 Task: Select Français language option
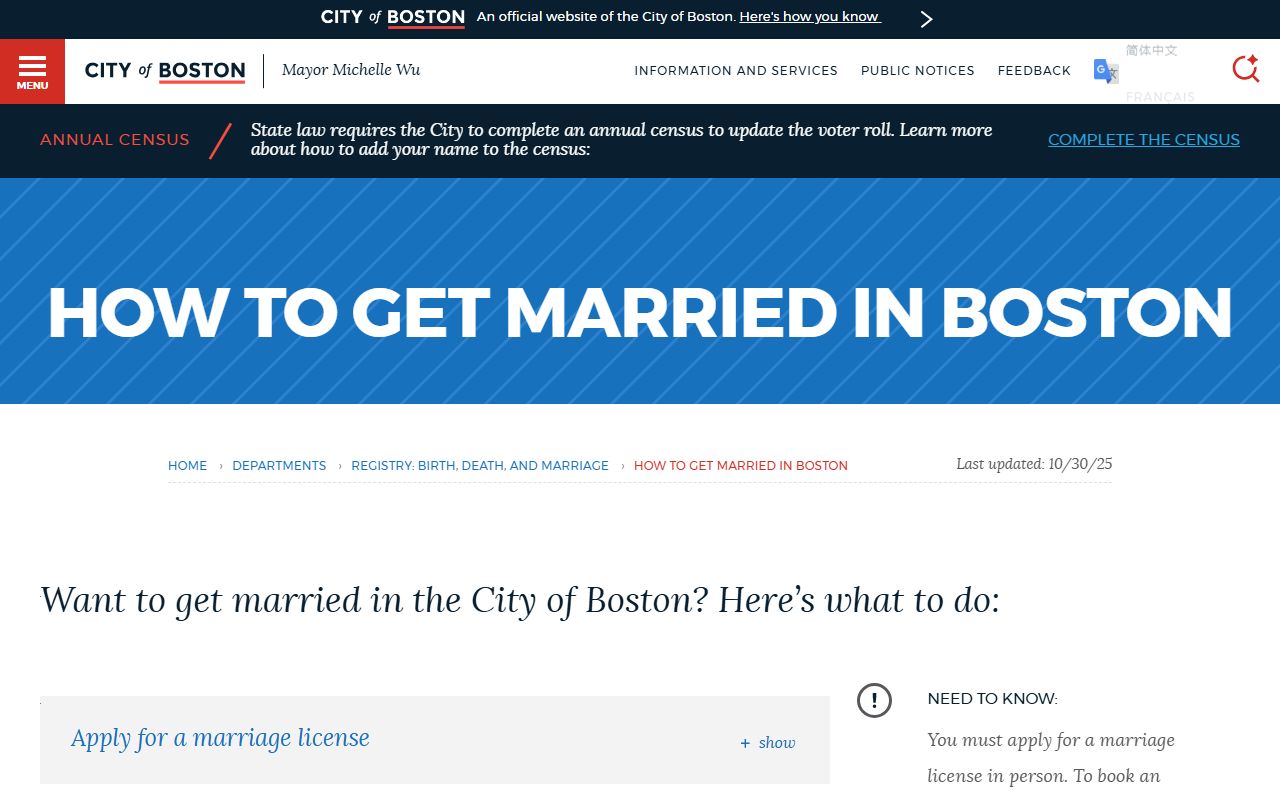click(1160, 97)
